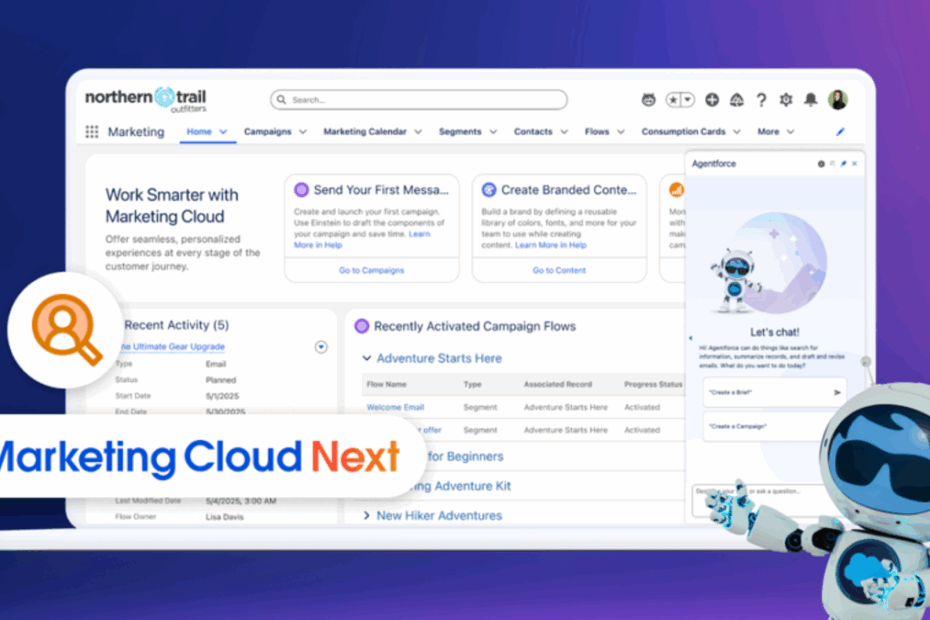This screenshot has height=620, width=930.
Task: Click the magnifier icon in search bar
Action: [281, 100]
